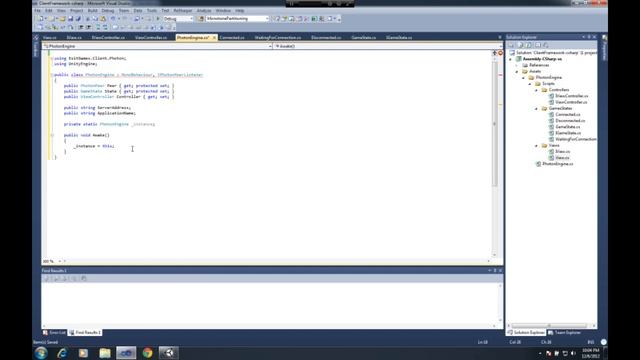Open the PhotonEngine class navigation dropdown
Image resolution: width=640 pixels, height=360 pixels.
click(157, 46)
